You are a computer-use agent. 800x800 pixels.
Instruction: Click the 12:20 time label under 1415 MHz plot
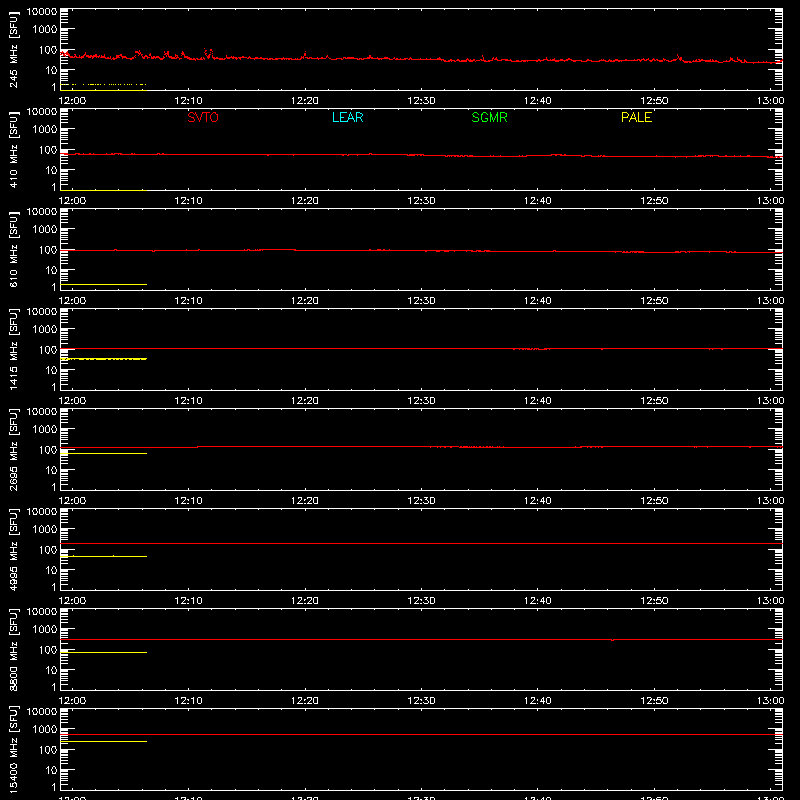(x=305, y=401)
